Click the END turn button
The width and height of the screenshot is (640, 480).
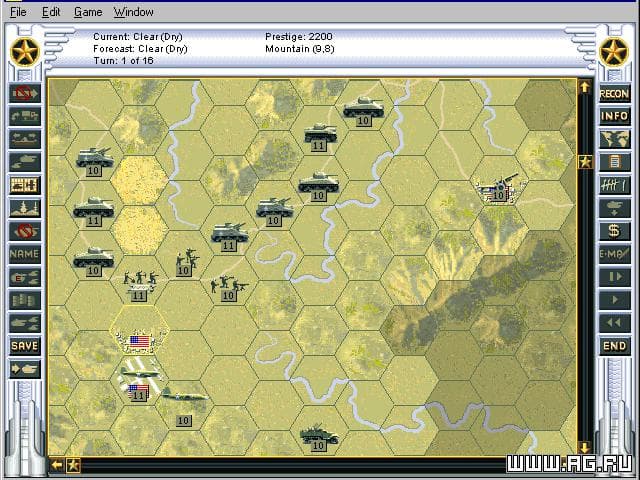[x=614, y=346]
